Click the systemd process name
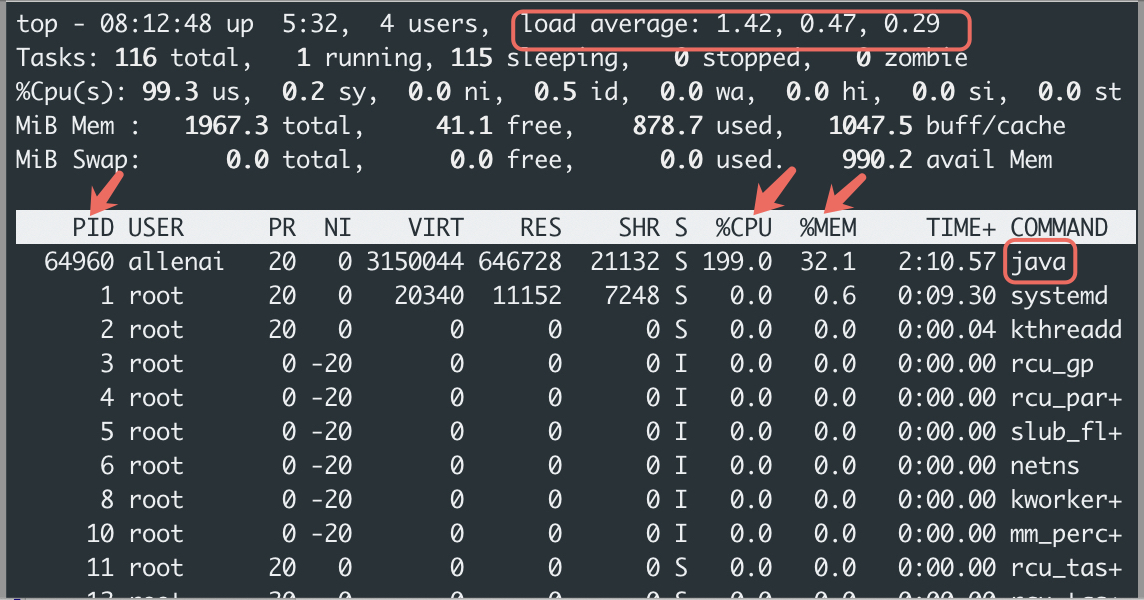 [x=1059, y=296]
